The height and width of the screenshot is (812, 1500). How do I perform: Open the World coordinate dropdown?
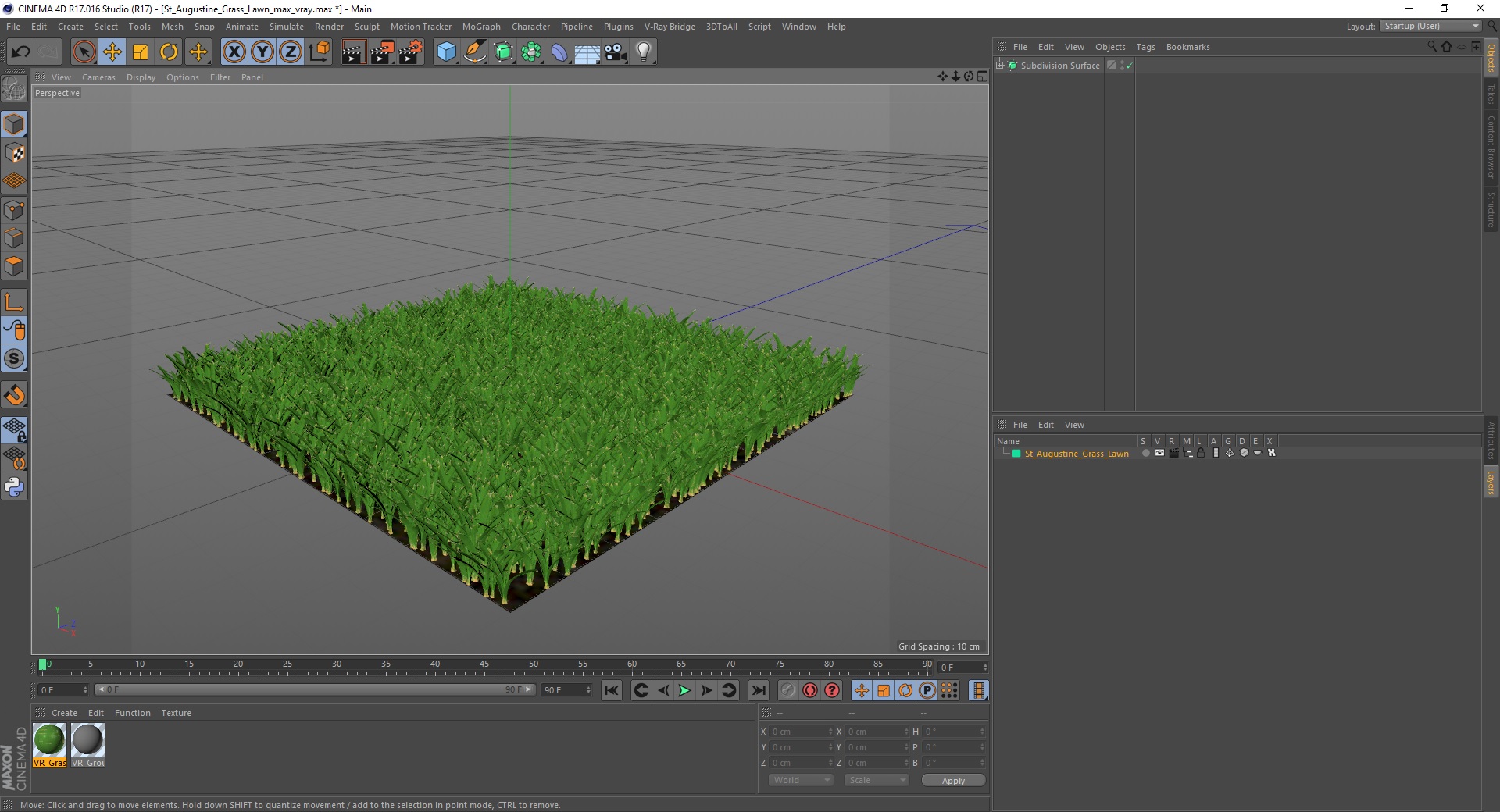(801, 780)
